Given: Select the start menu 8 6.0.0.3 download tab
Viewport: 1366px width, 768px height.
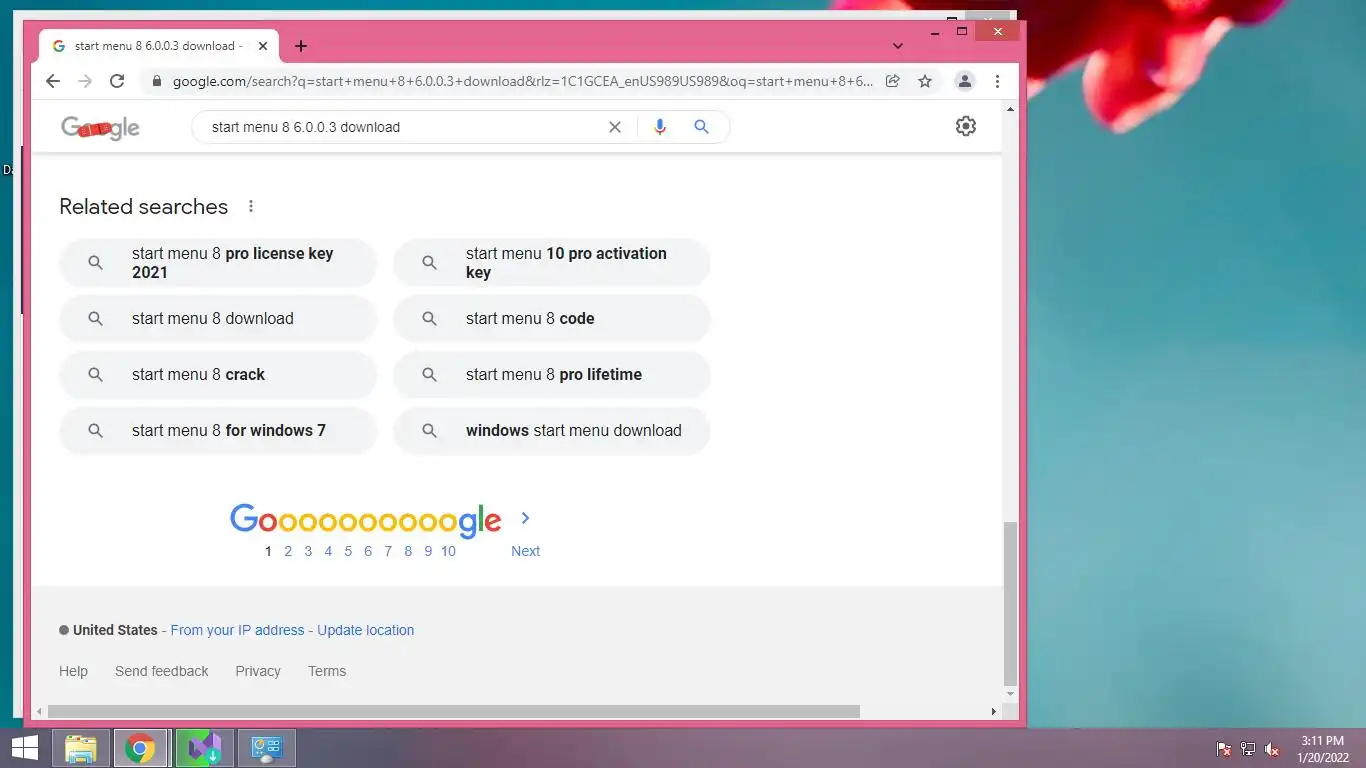Looking at the screenshot, I should pos(160,46).
